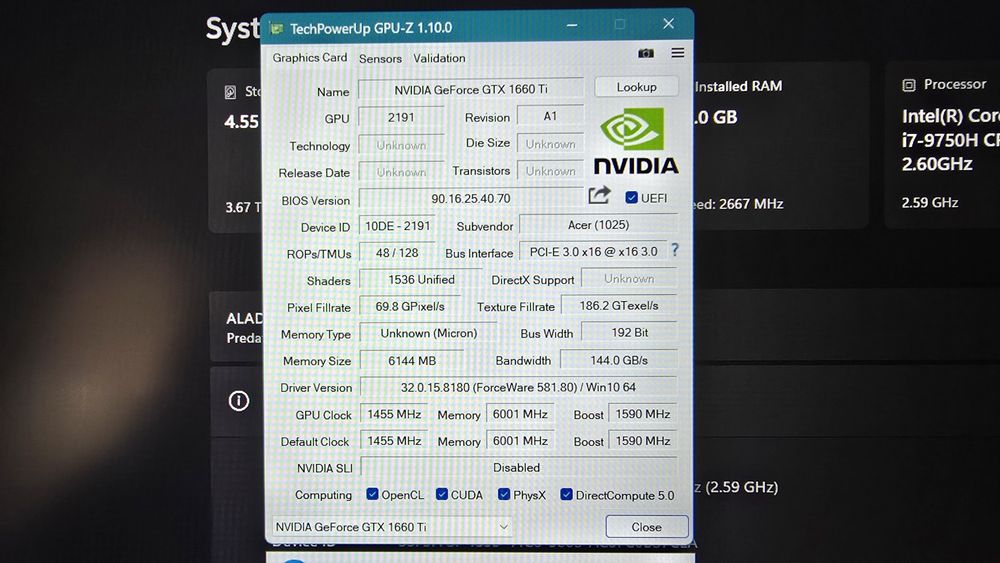The image size is (1000, 563).
Task: Click the DirectX Support field showing Unknown
Action: coord(629,279)
